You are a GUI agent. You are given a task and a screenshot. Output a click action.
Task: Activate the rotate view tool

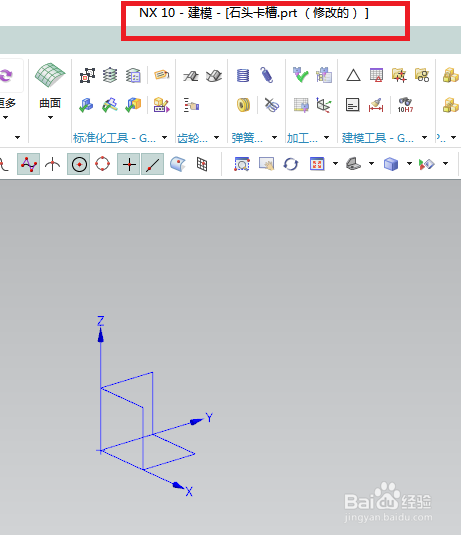[x=291, y=164]
